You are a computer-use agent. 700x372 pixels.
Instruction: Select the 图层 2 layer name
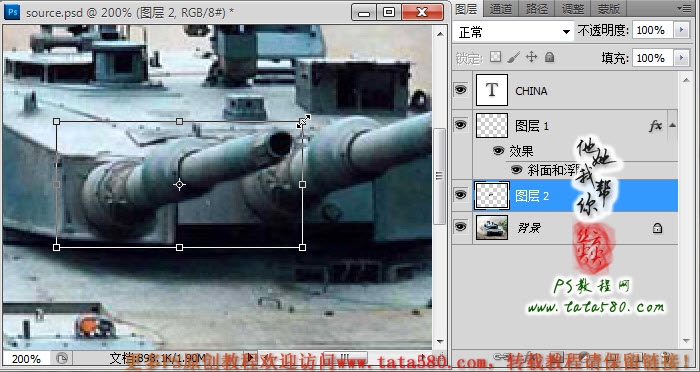click(x=532, y=196)
